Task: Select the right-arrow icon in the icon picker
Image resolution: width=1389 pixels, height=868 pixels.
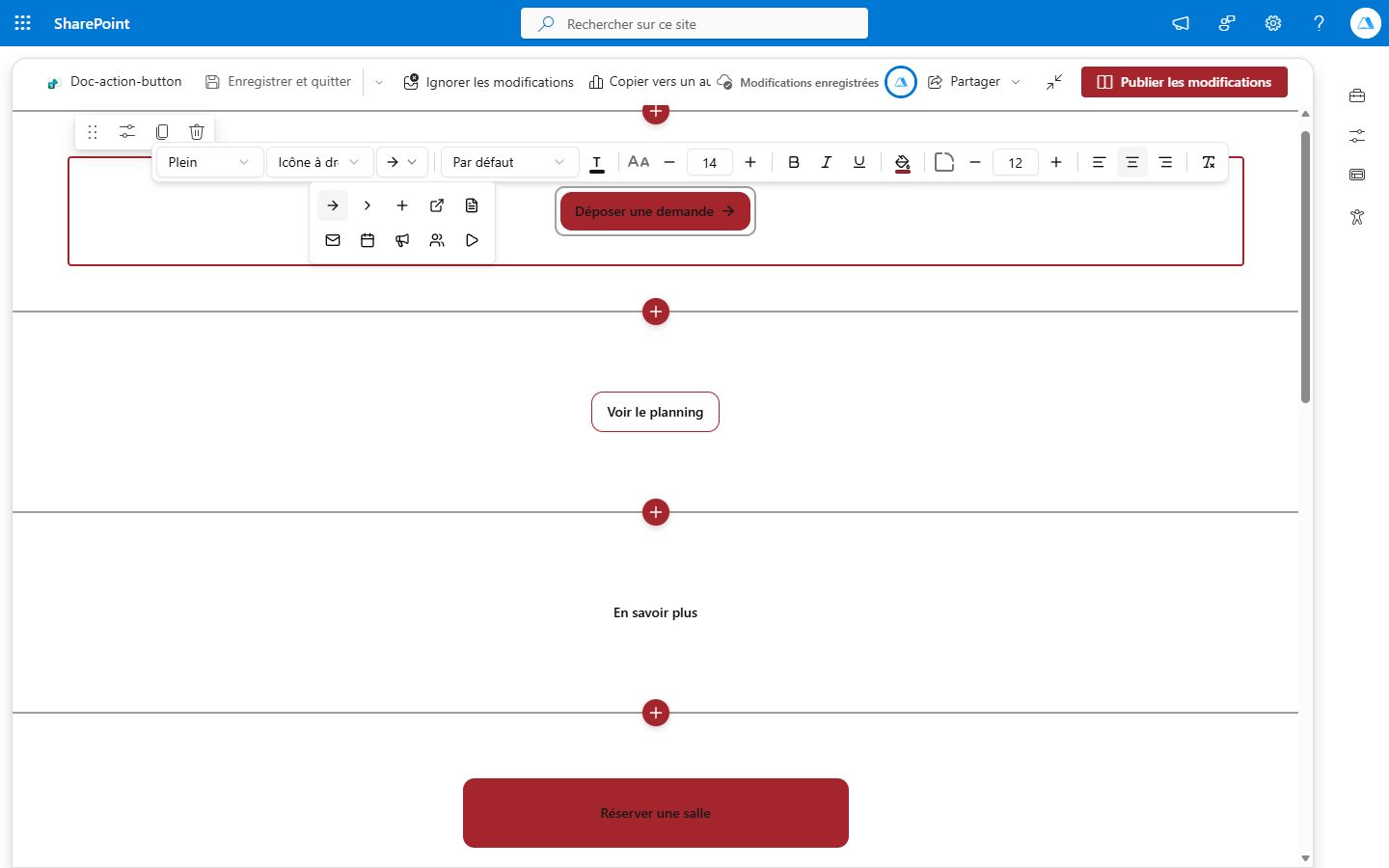Action: coord(333,205)
